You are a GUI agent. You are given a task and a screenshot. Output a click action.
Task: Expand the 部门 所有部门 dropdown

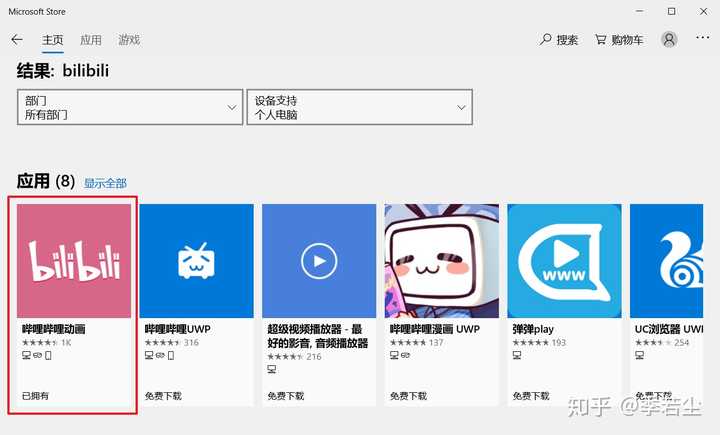(130, 107)
